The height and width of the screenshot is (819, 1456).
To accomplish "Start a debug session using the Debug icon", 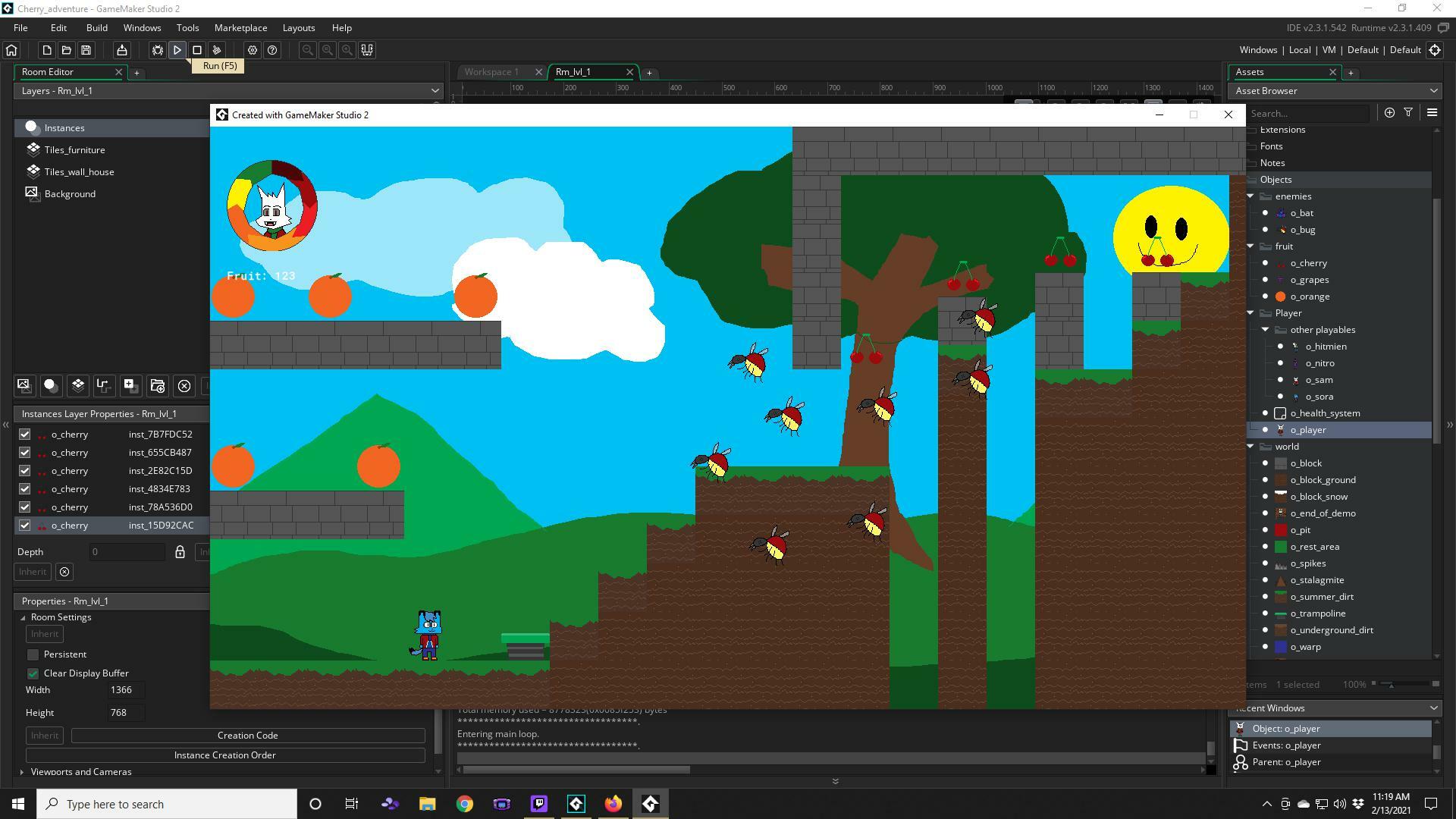I will coord(157,50).
